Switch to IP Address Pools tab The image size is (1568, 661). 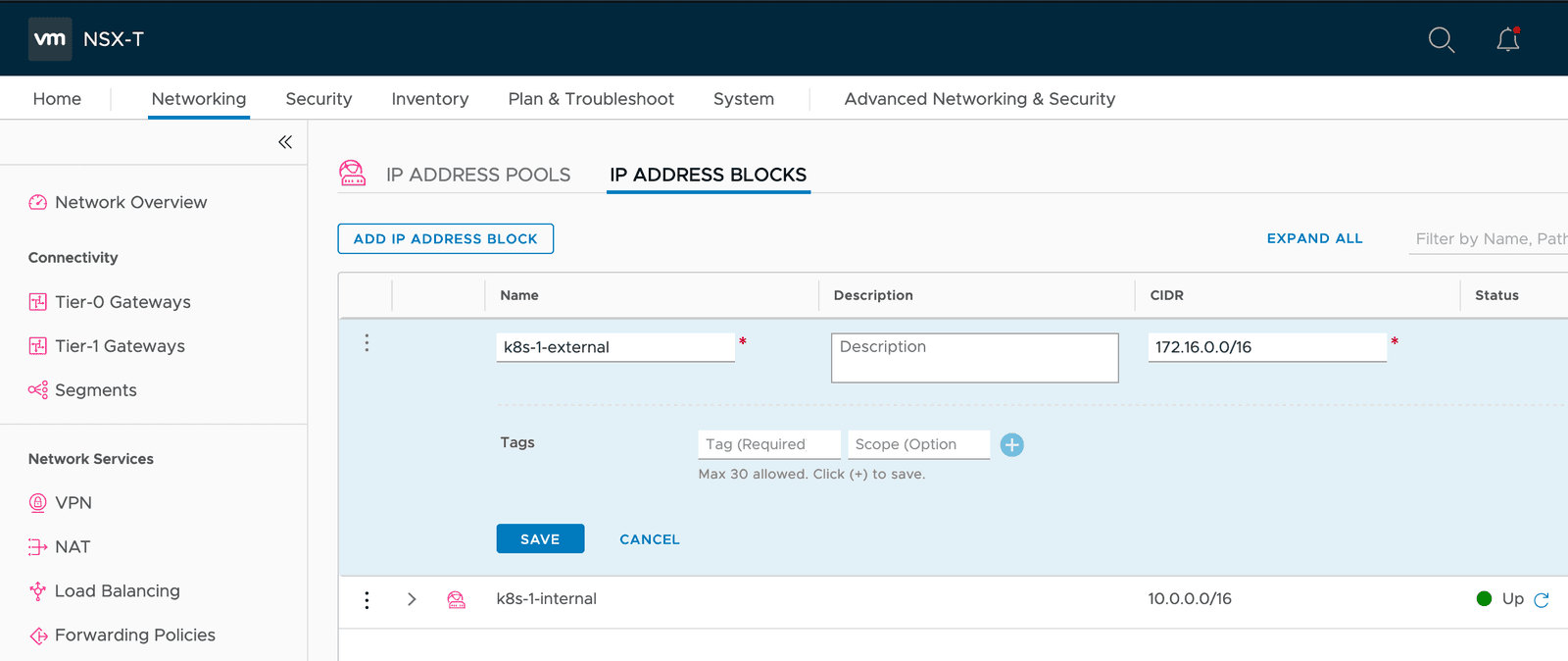[478, 175]
